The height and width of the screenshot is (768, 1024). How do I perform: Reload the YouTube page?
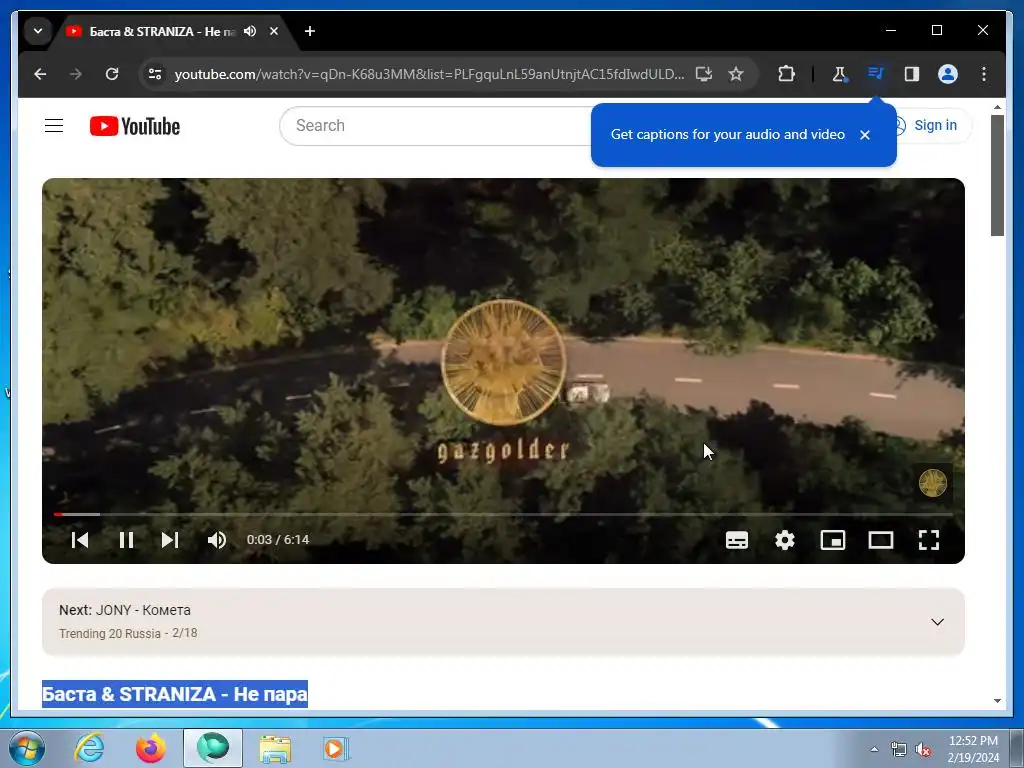pos(112,74)
